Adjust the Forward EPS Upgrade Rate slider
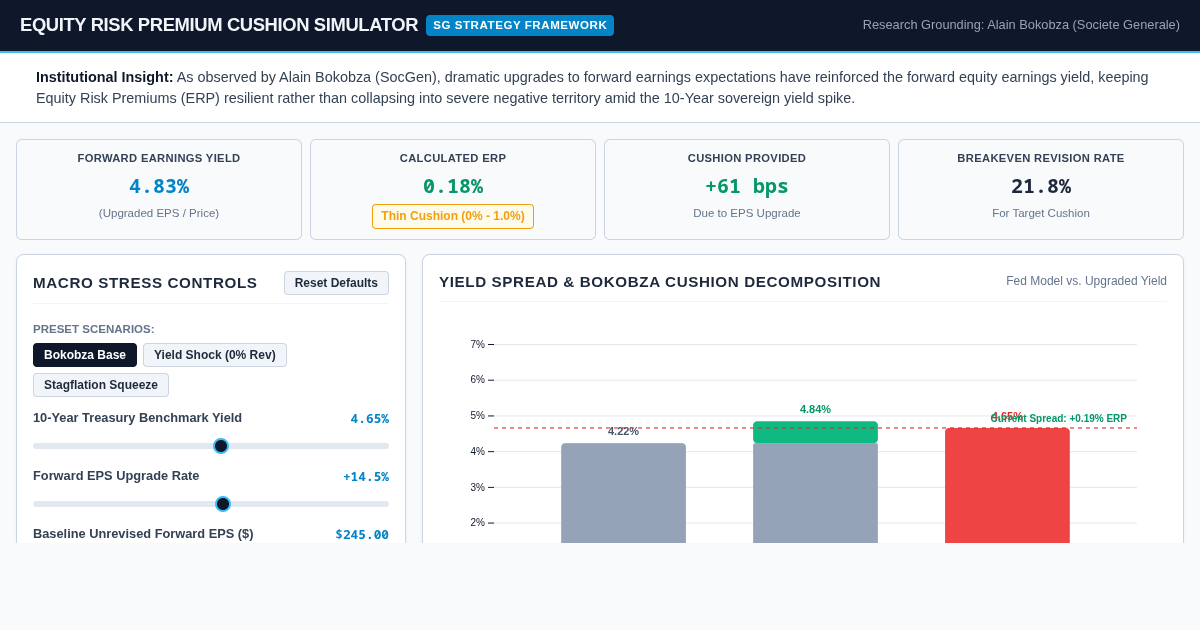 click(x=211, y=504)
